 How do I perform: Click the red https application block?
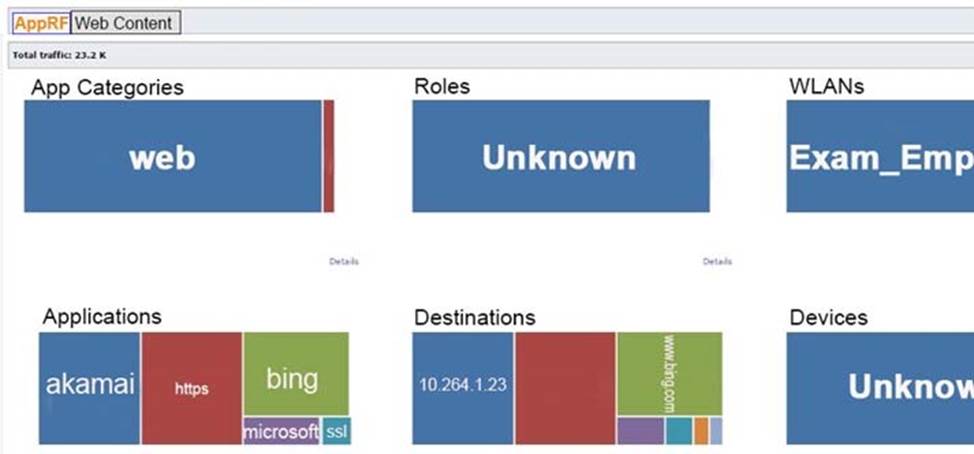point(191,388)
